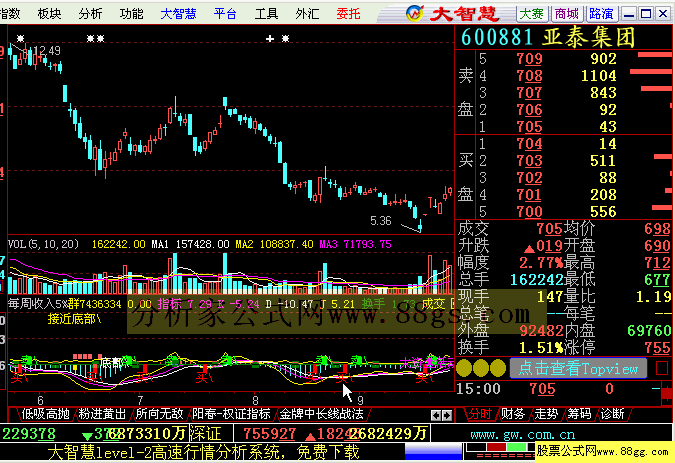
Task: Click sell level 3 price 707
Action: 529,93
